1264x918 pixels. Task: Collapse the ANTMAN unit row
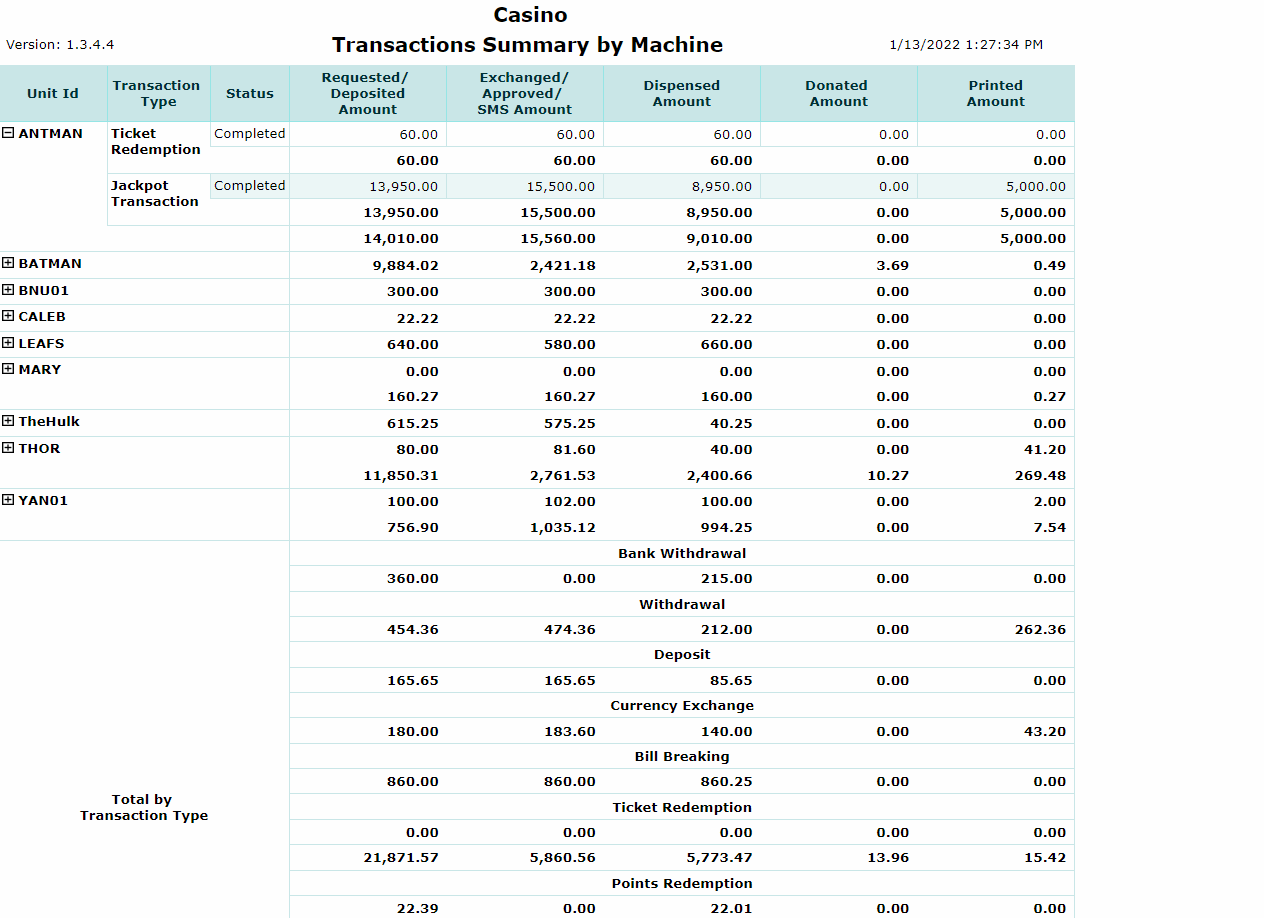(9, 132)
